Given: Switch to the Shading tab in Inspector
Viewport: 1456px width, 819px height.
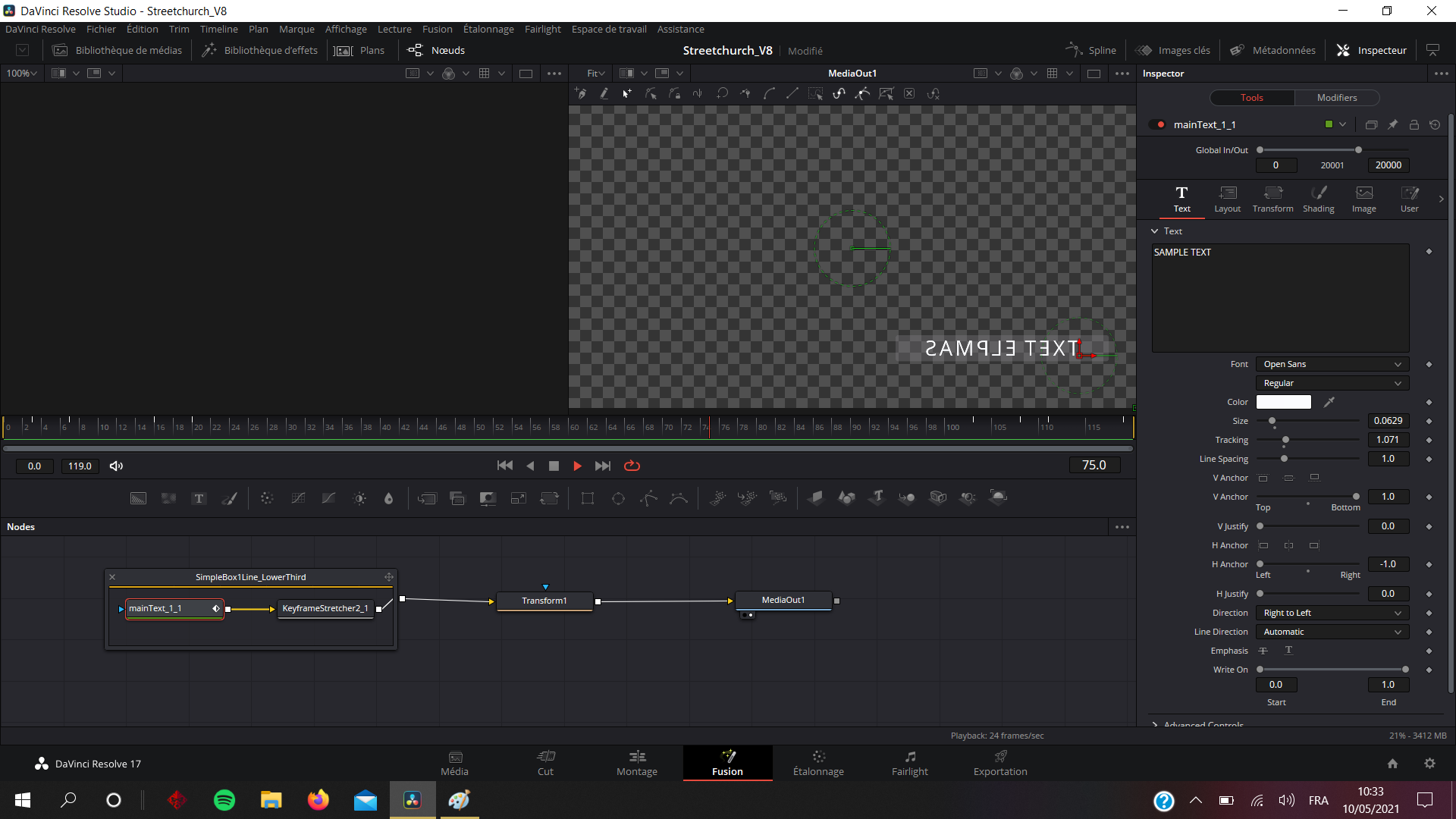Looking at the screenshot, I should 1318,199.
